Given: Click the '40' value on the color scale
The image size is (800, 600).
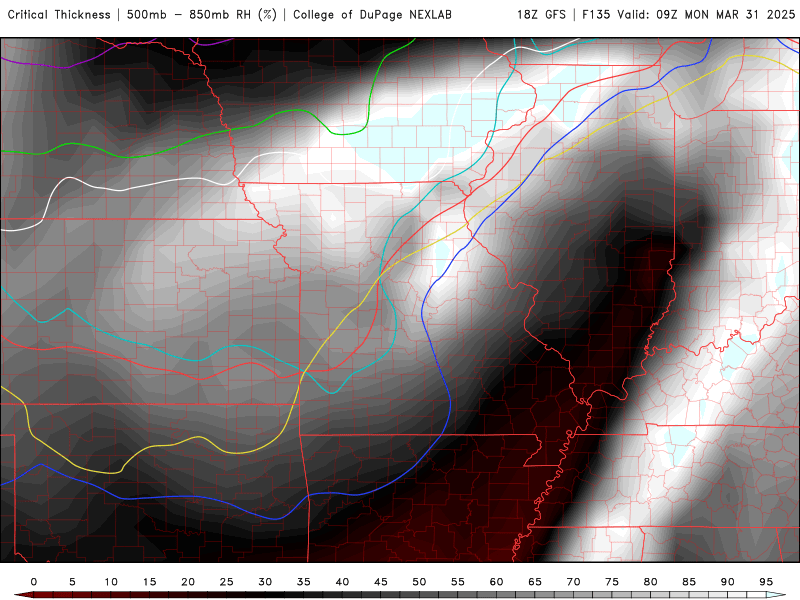Looking at the screenshot, I should (x=342, y=582).
